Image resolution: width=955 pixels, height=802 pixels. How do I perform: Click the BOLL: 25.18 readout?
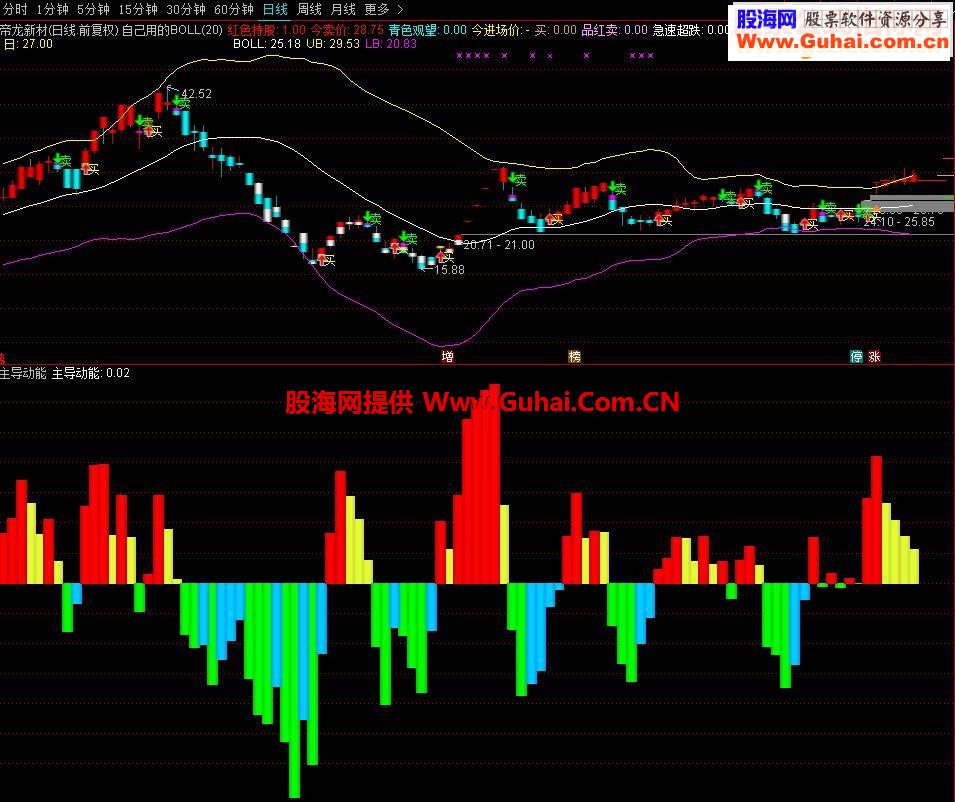click(x=267, y=44)
